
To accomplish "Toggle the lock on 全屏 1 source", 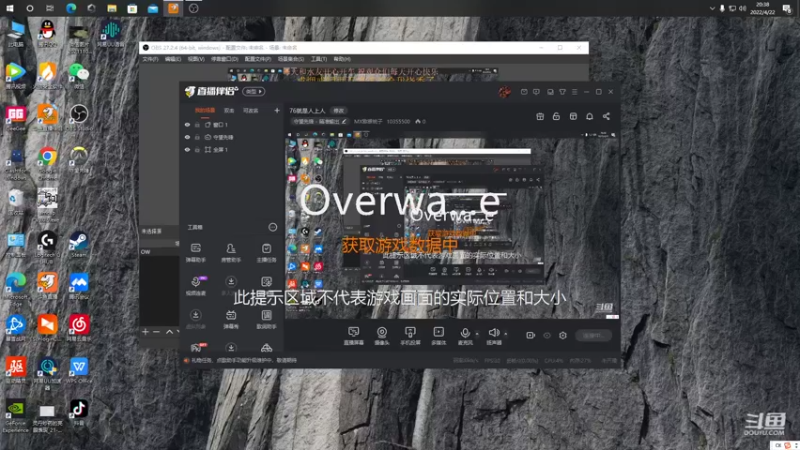I will 197,150.
